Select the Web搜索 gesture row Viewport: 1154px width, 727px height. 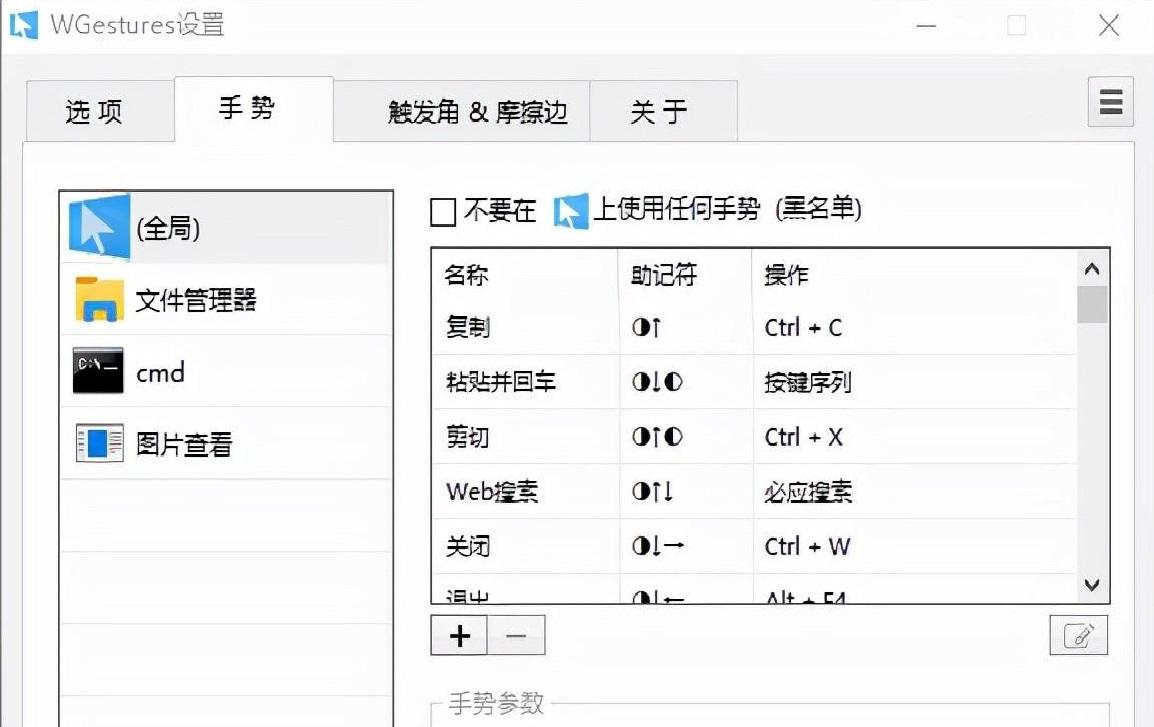point(754,492)
